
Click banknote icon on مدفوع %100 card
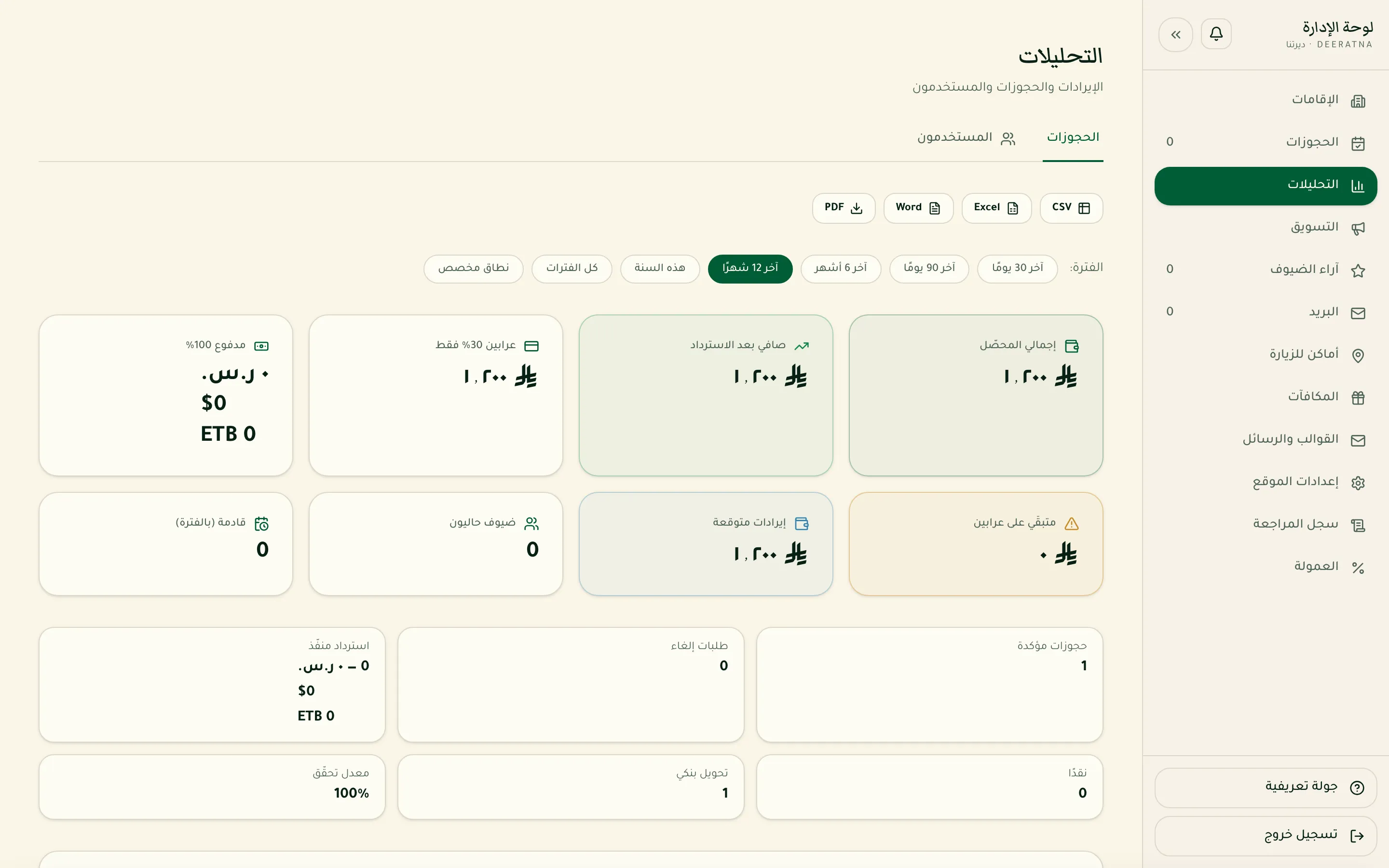click(261, 346)
